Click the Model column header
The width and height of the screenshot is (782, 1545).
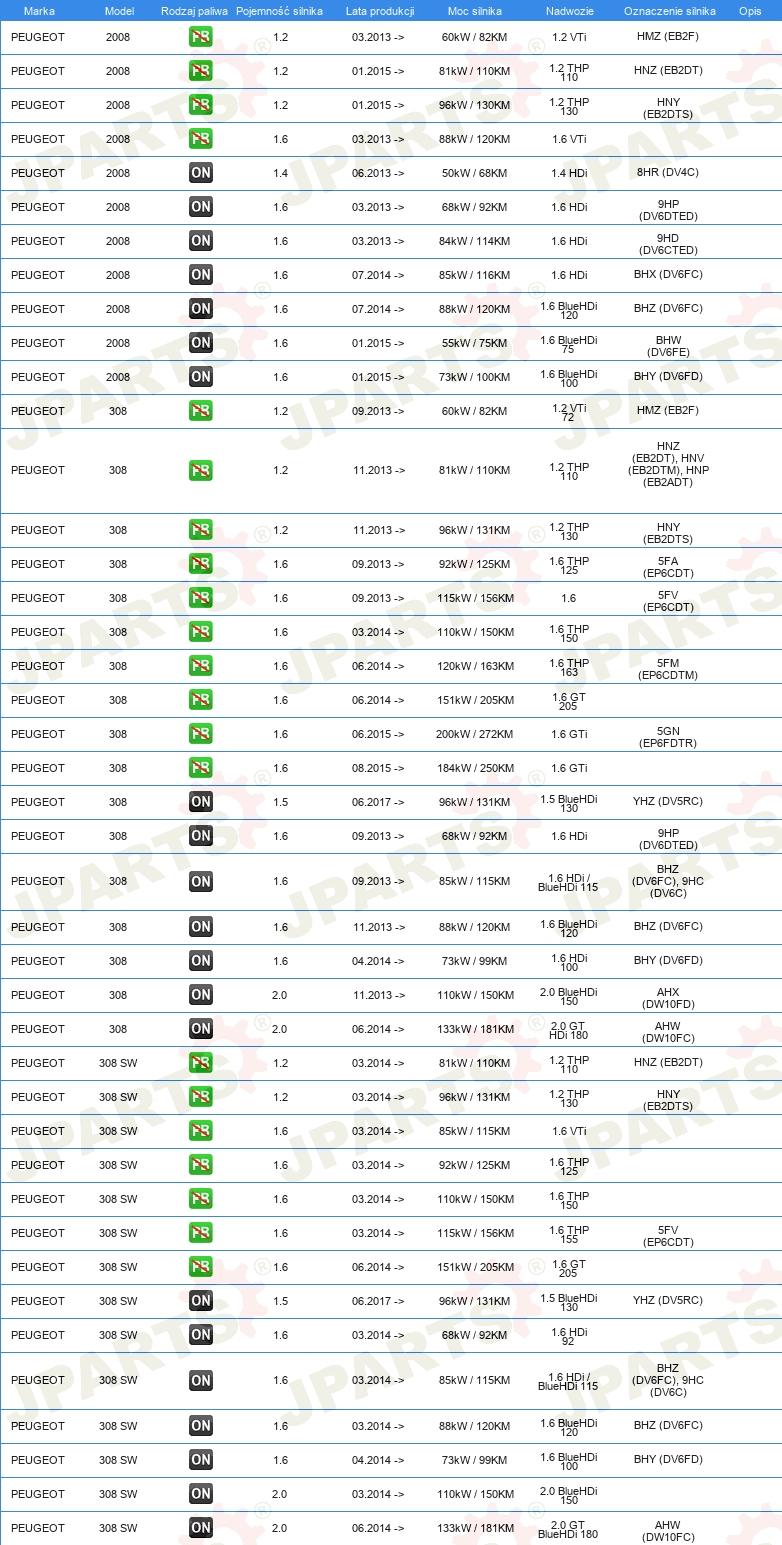pyautogui.click(x=119, y=10)
